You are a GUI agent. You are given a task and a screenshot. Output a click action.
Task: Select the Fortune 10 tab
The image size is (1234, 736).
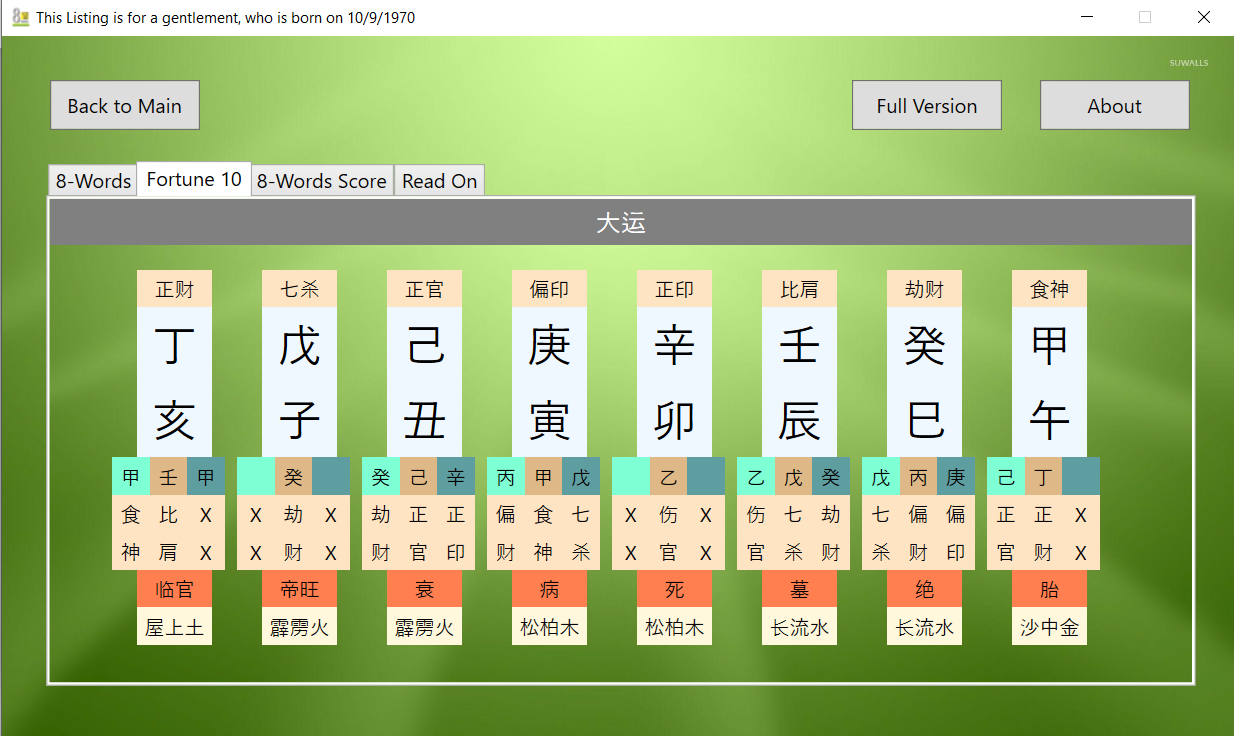(194, 179)
